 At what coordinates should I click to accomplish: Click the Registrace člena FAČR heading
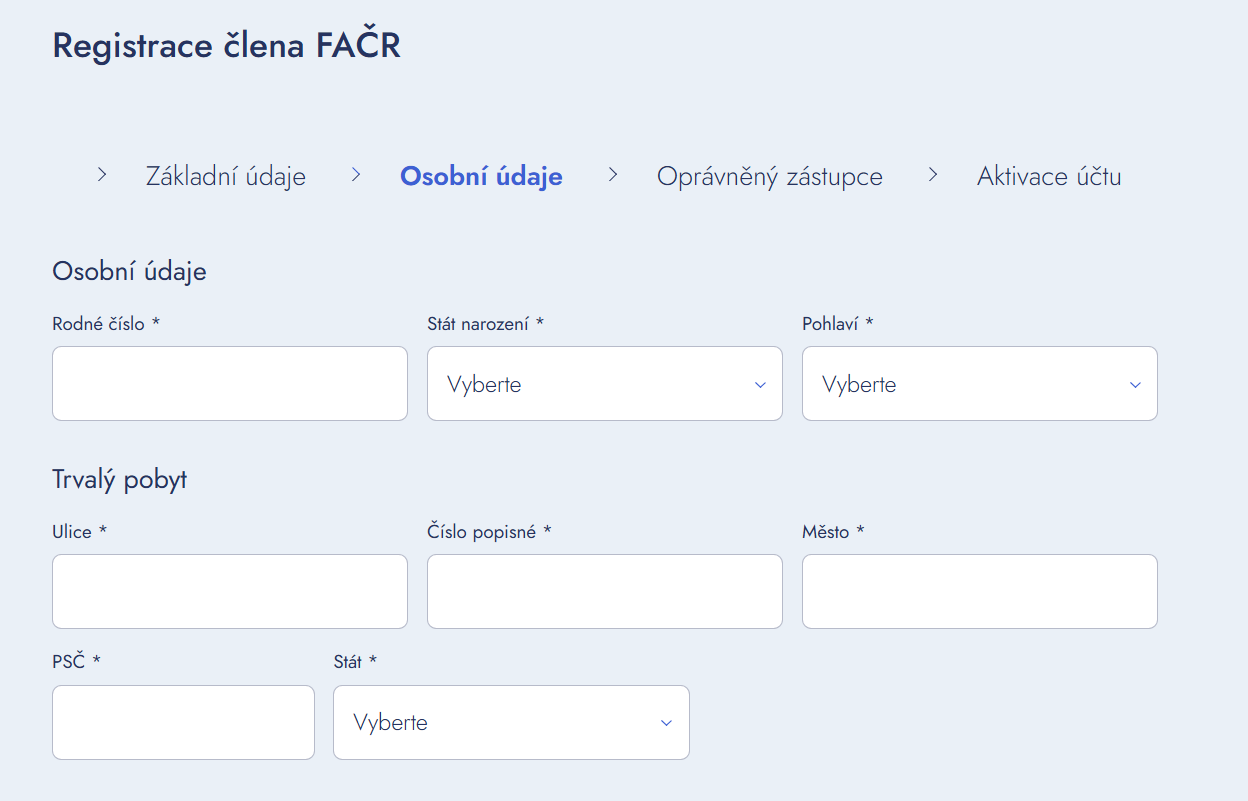click(226, 46)
